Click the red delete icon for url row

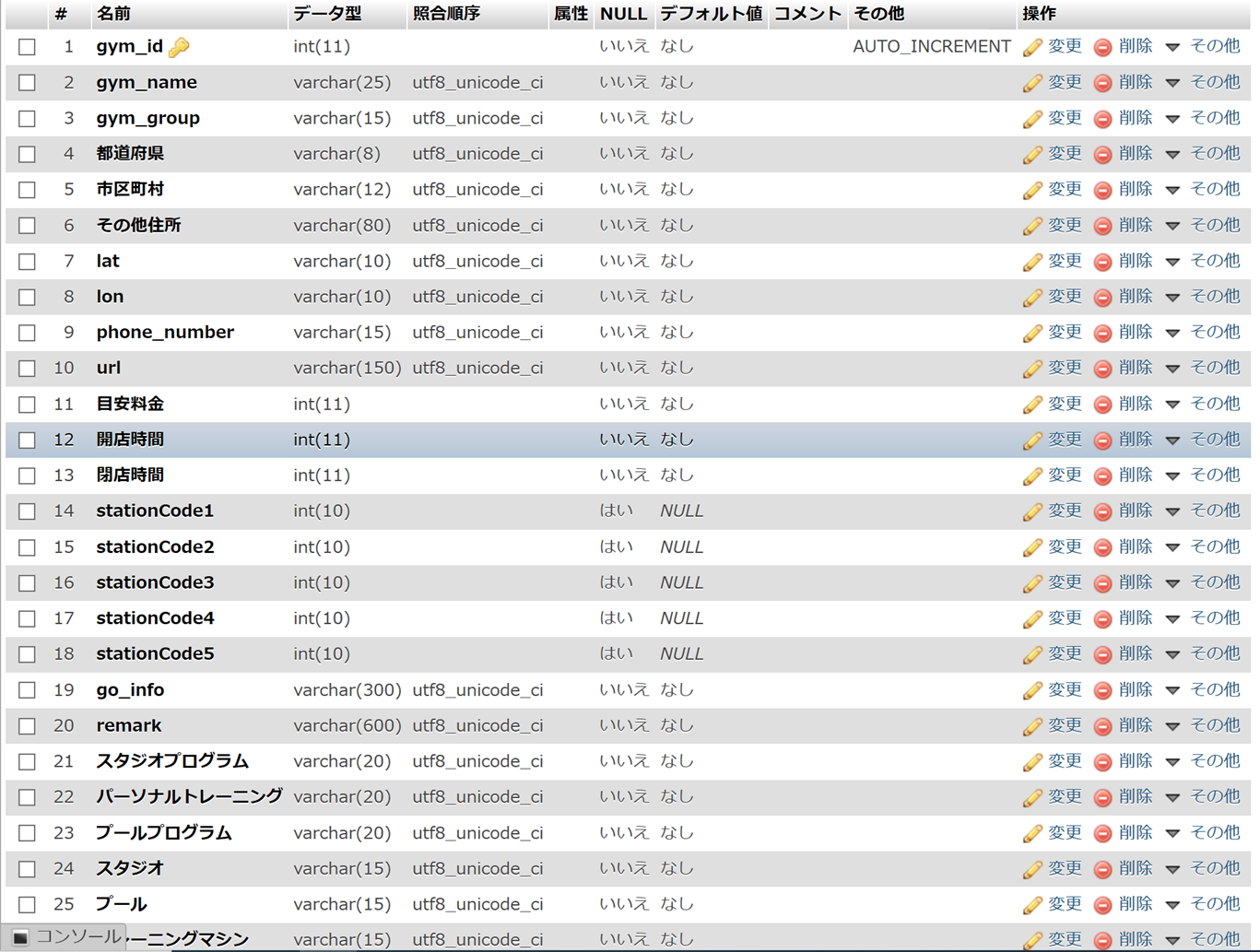(x=1102, y=369)
